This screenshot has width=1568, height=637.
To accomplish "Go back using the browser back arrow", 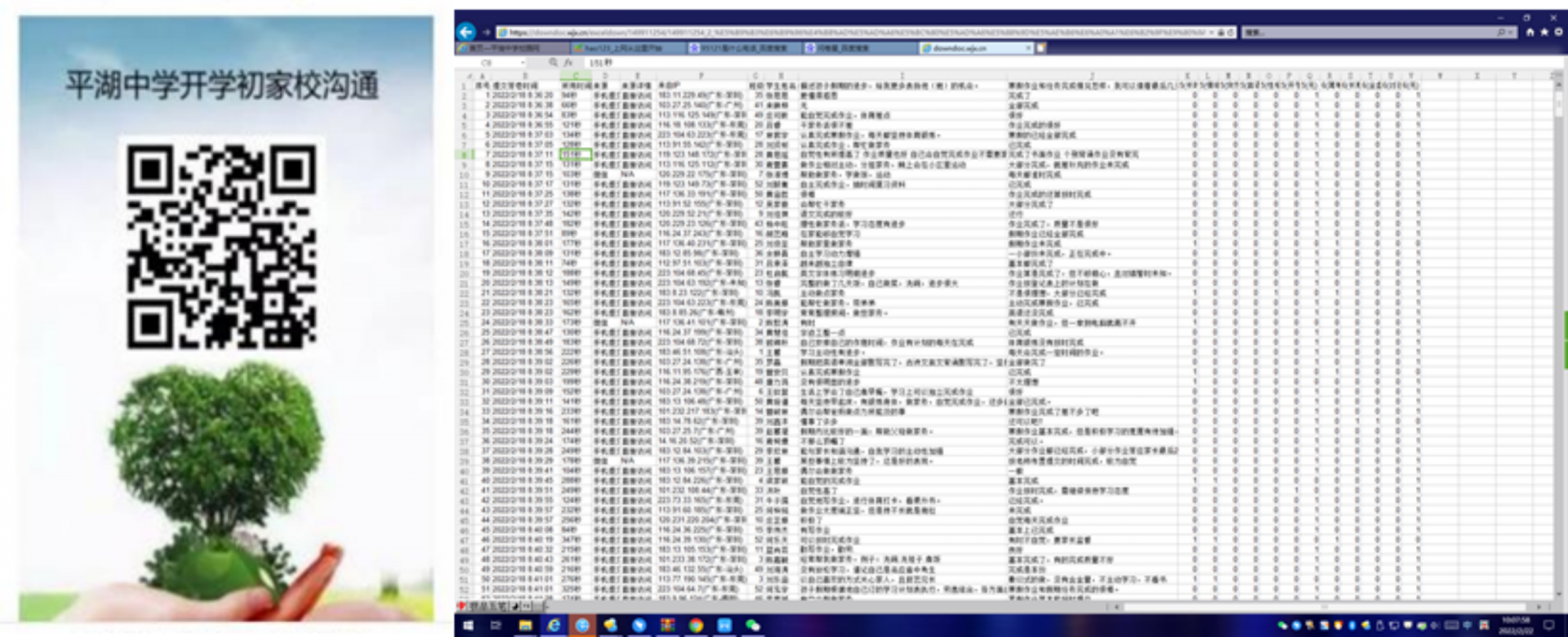I will pyautogui.click(x=466, y=32).
